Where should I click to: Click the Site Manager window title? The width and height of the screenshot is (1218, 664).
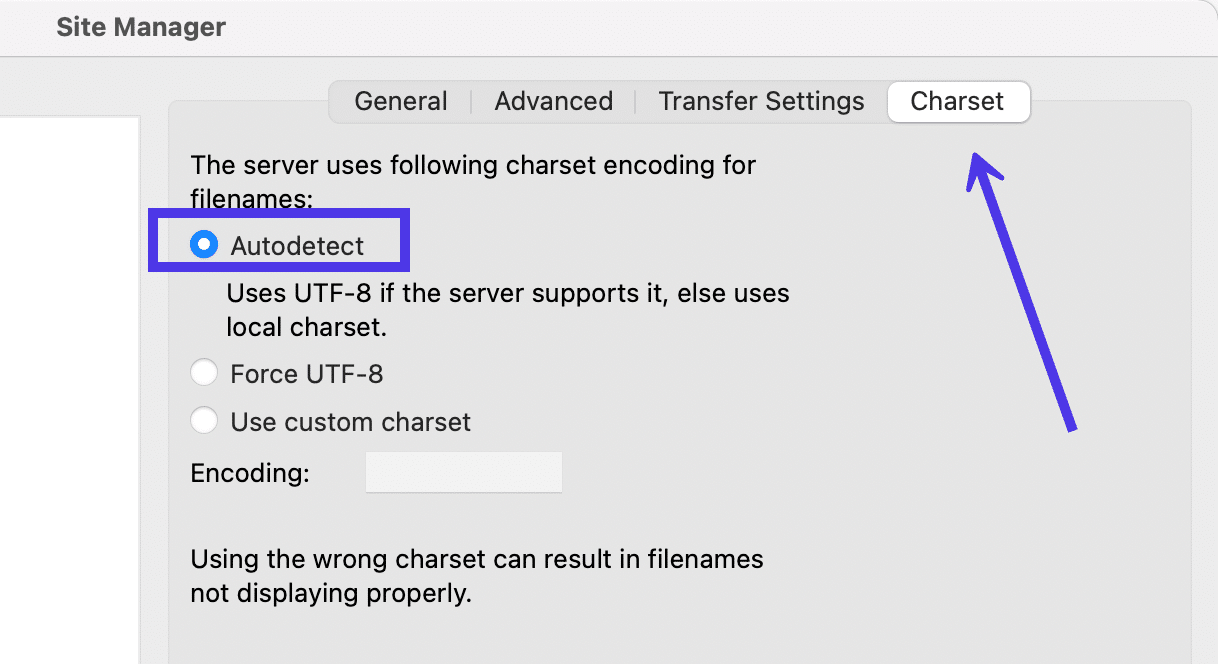coord(141,27)
